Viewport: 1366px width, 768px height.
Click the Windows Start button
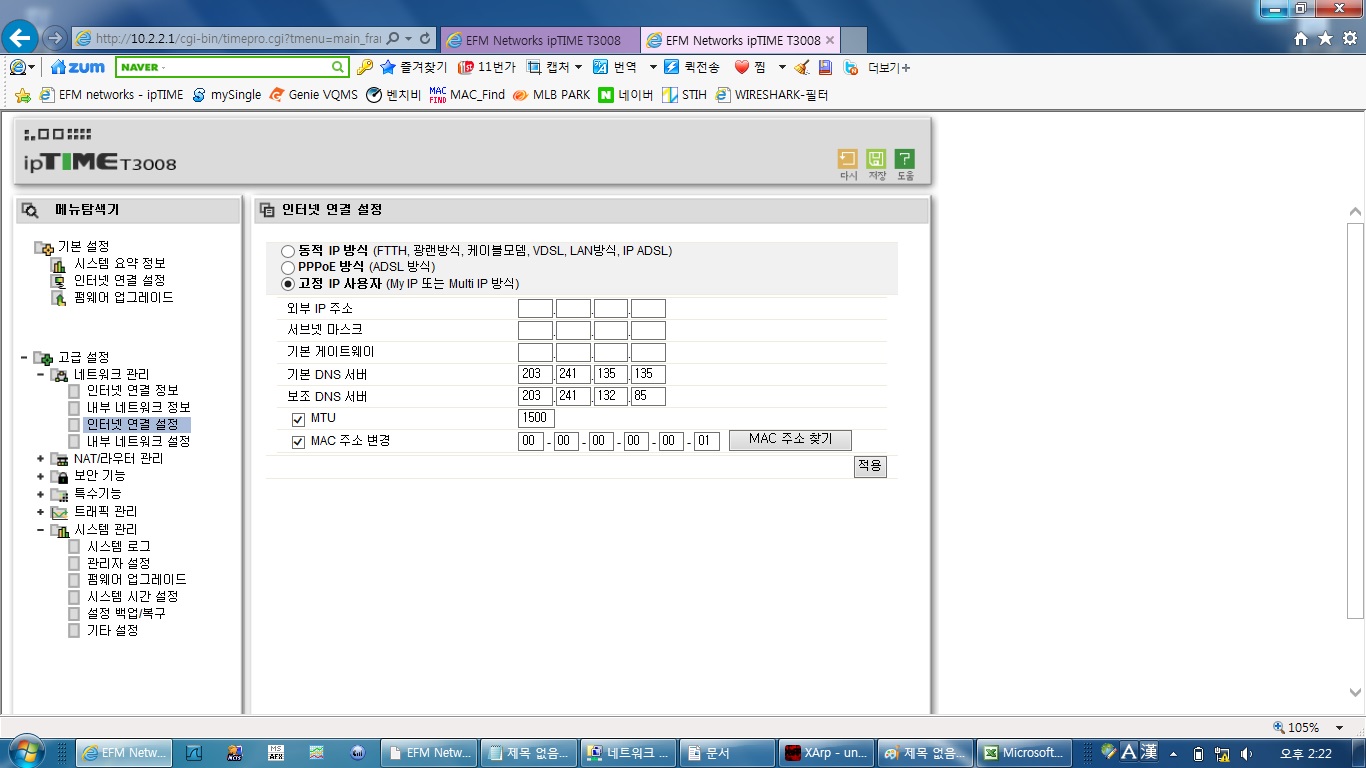point(25,751)
